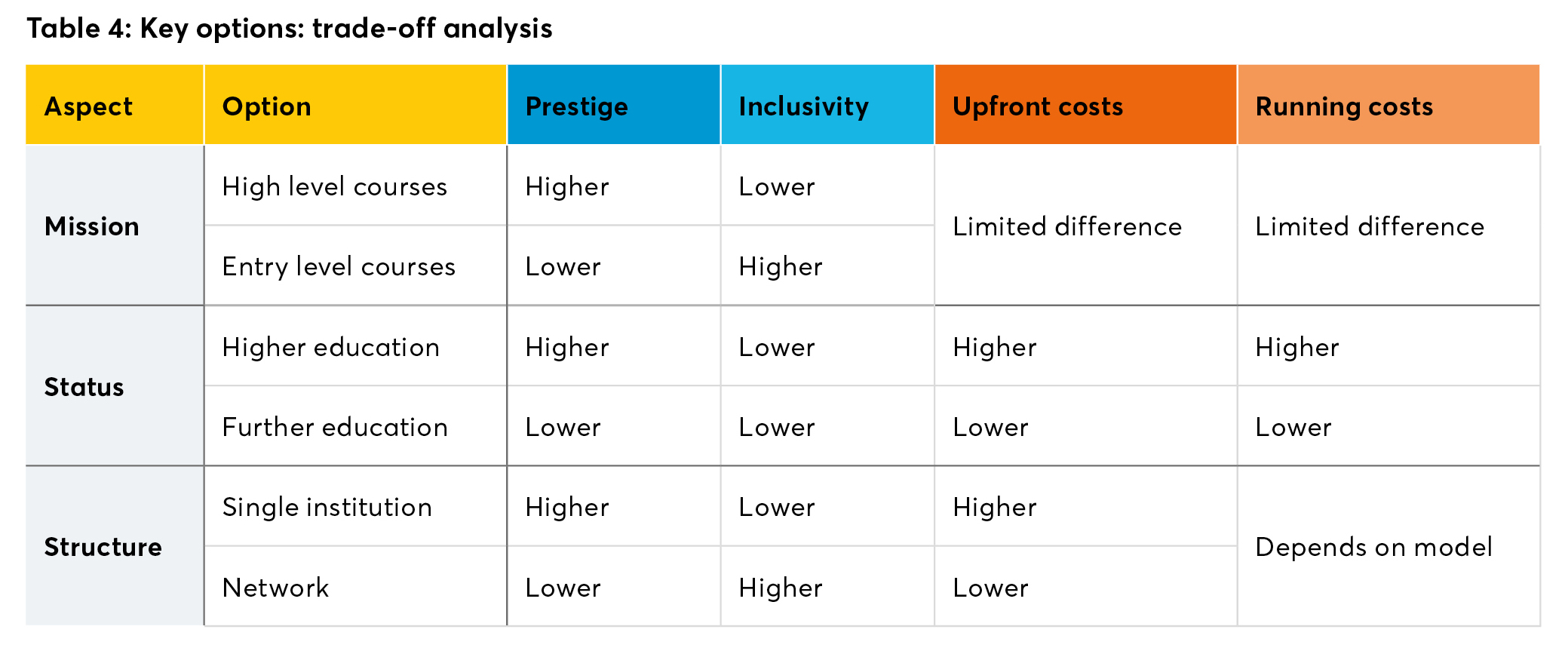Click the "High level courses" option cell
Screen dimensions: 1568x654
point(335,186)
